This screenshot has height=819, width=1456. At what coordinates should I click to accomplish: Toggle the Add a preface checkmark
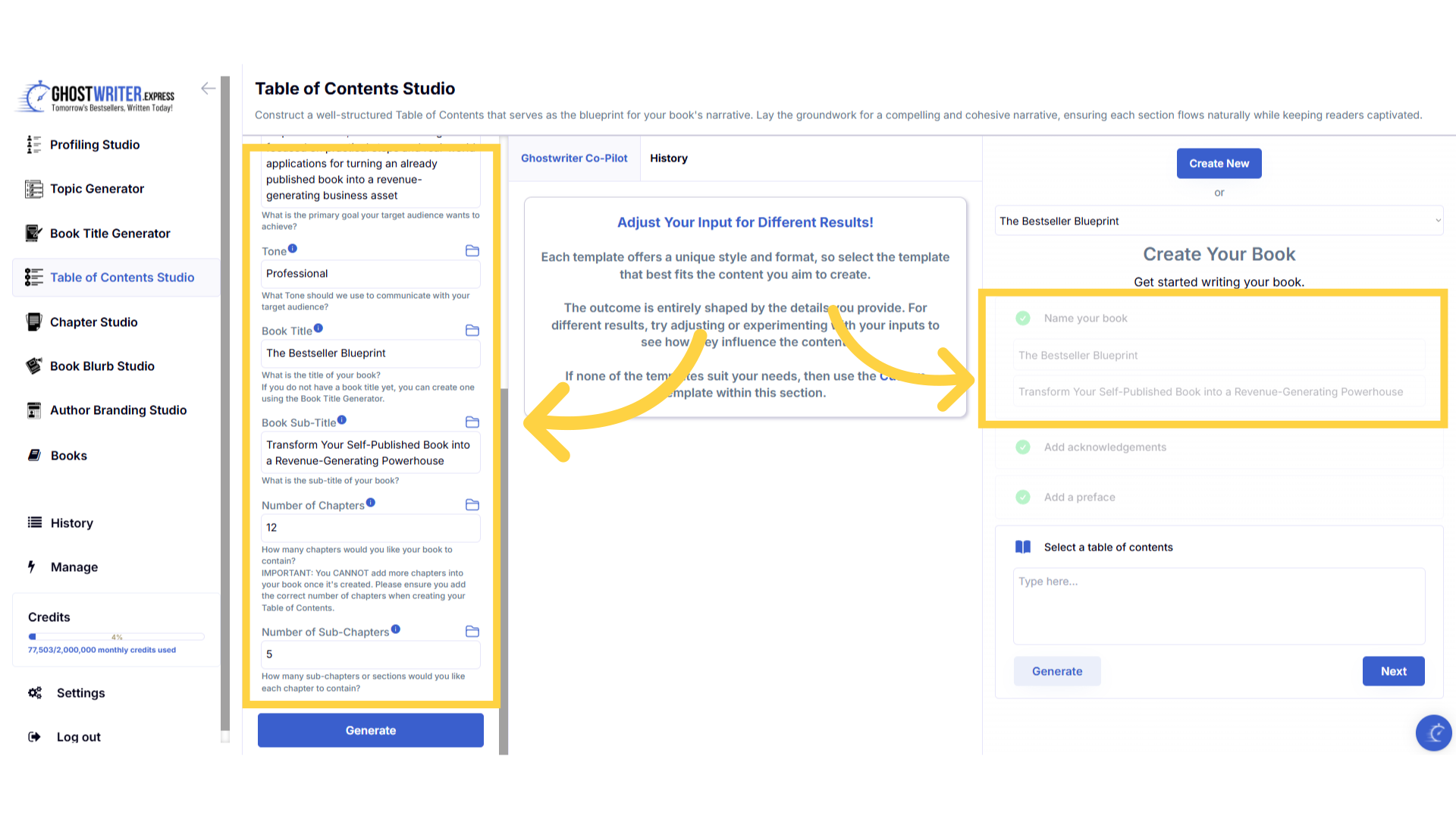[x=1023, y=497]
